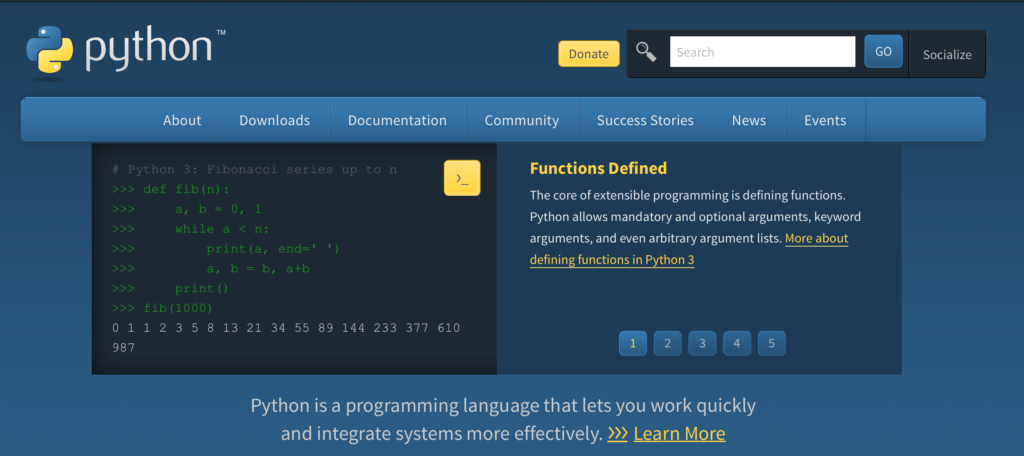Screen dimensions: 1024x456
Task: Click the 'while a < n:' code line
Action: click(190, 229)
